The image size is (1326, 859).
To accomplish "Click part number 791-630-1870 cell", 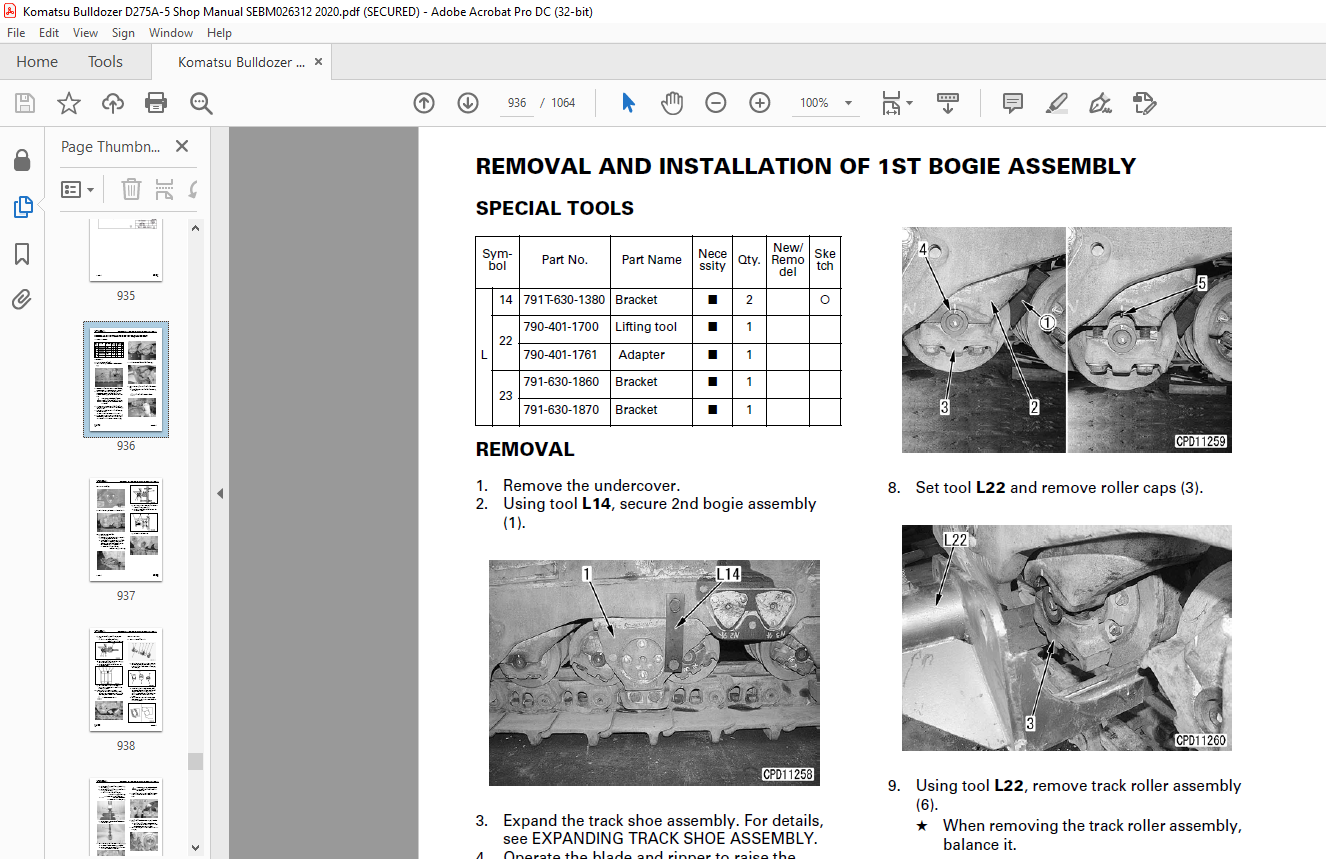I will 565,410.
